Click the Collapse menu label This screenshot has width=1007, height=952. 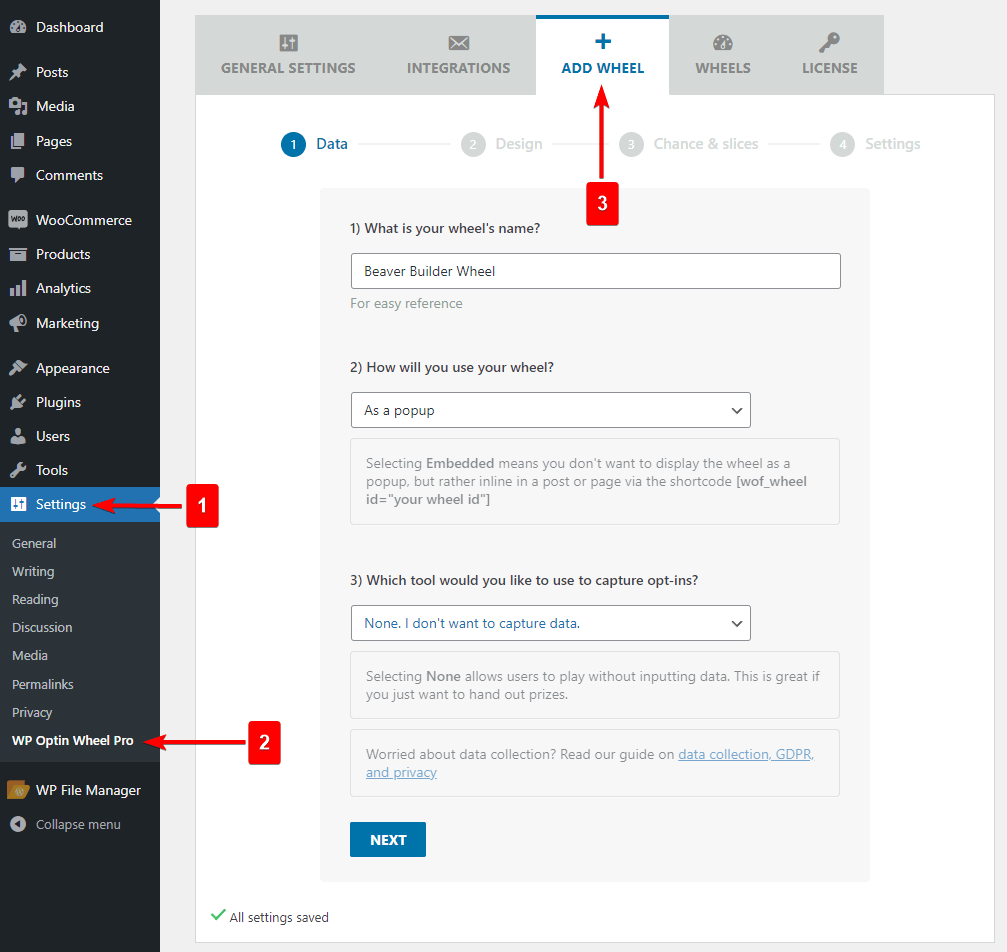[78, 824]
